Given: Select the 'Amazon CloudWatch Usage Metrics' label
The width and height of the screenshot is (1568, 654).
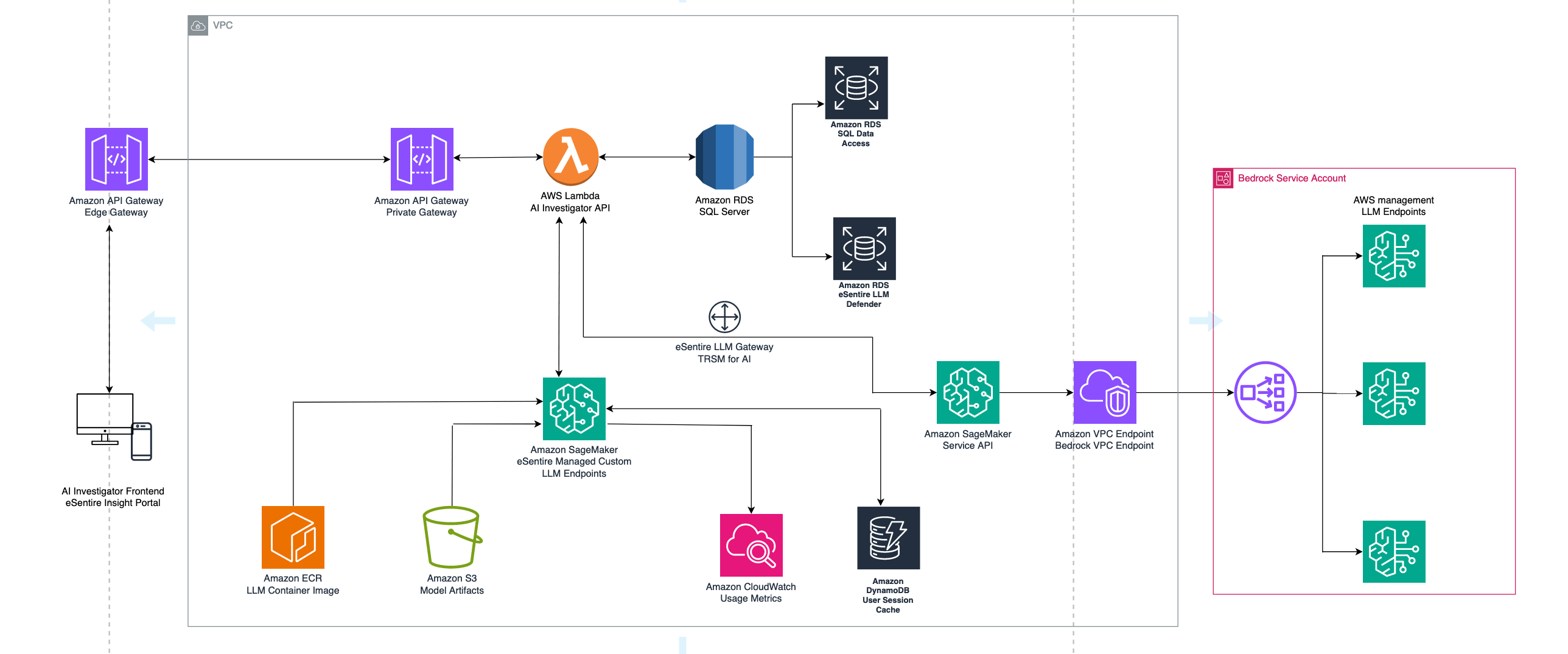Looking at the screenshot, I should pyautogui.click(x=751, y=592).
